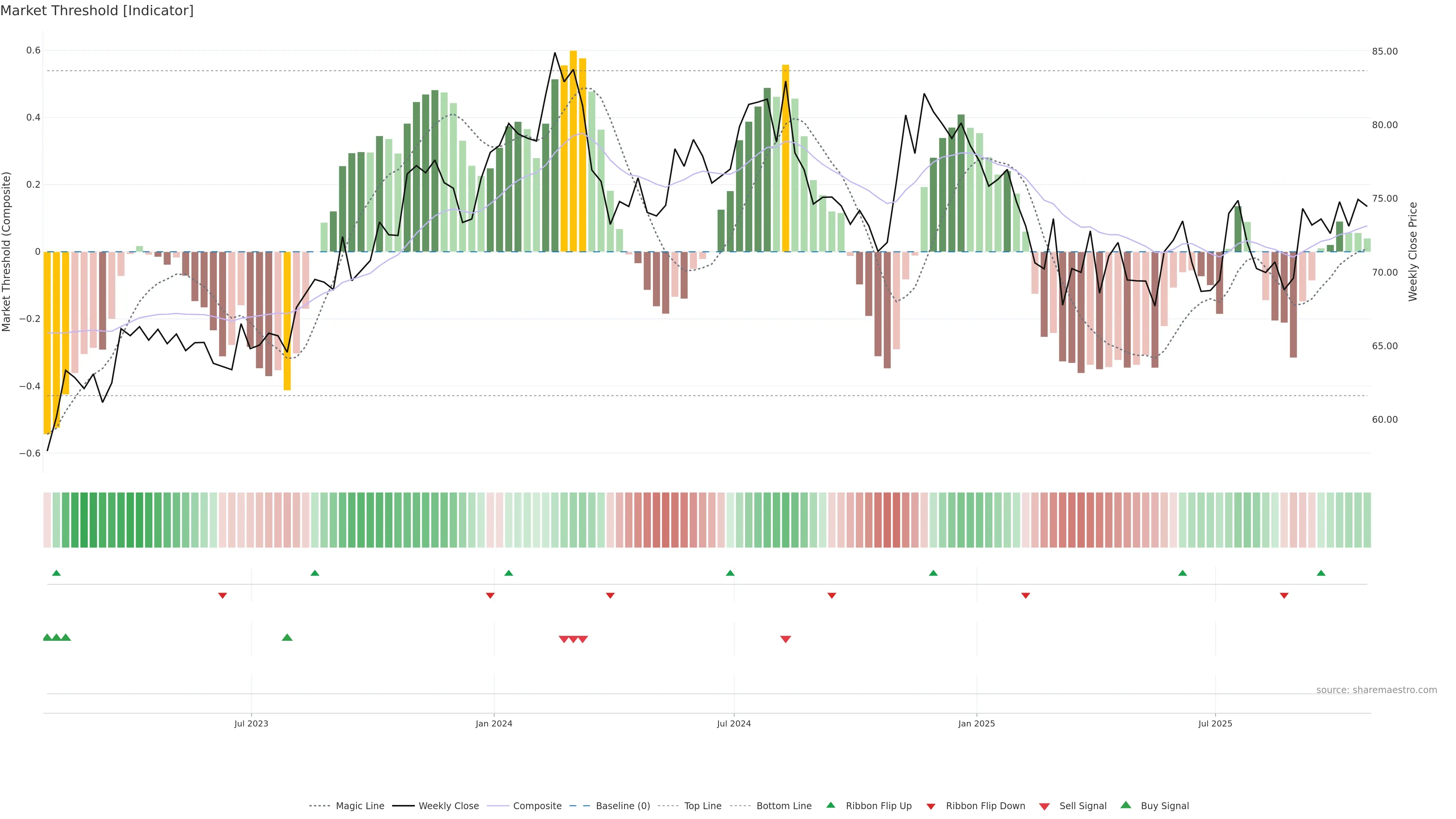Click ribbon flip up marker nearest Jan 2024

pos(509,573)
